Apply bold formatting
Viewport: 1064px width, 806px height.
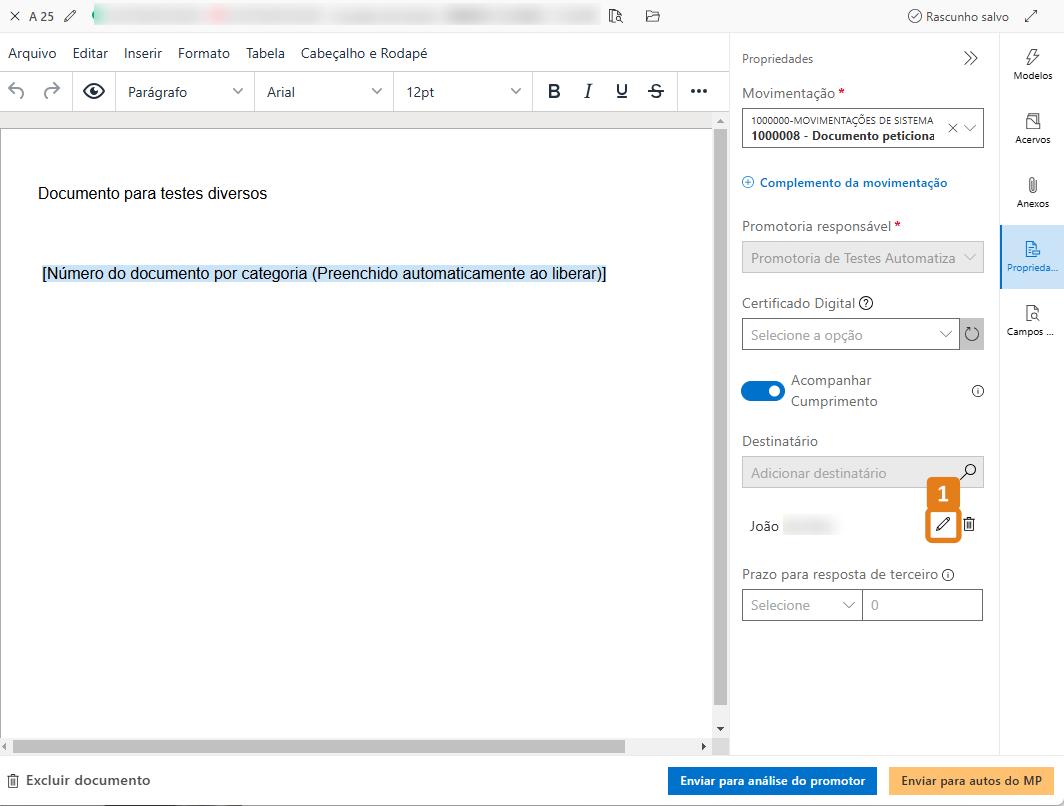tap(554, 90)
